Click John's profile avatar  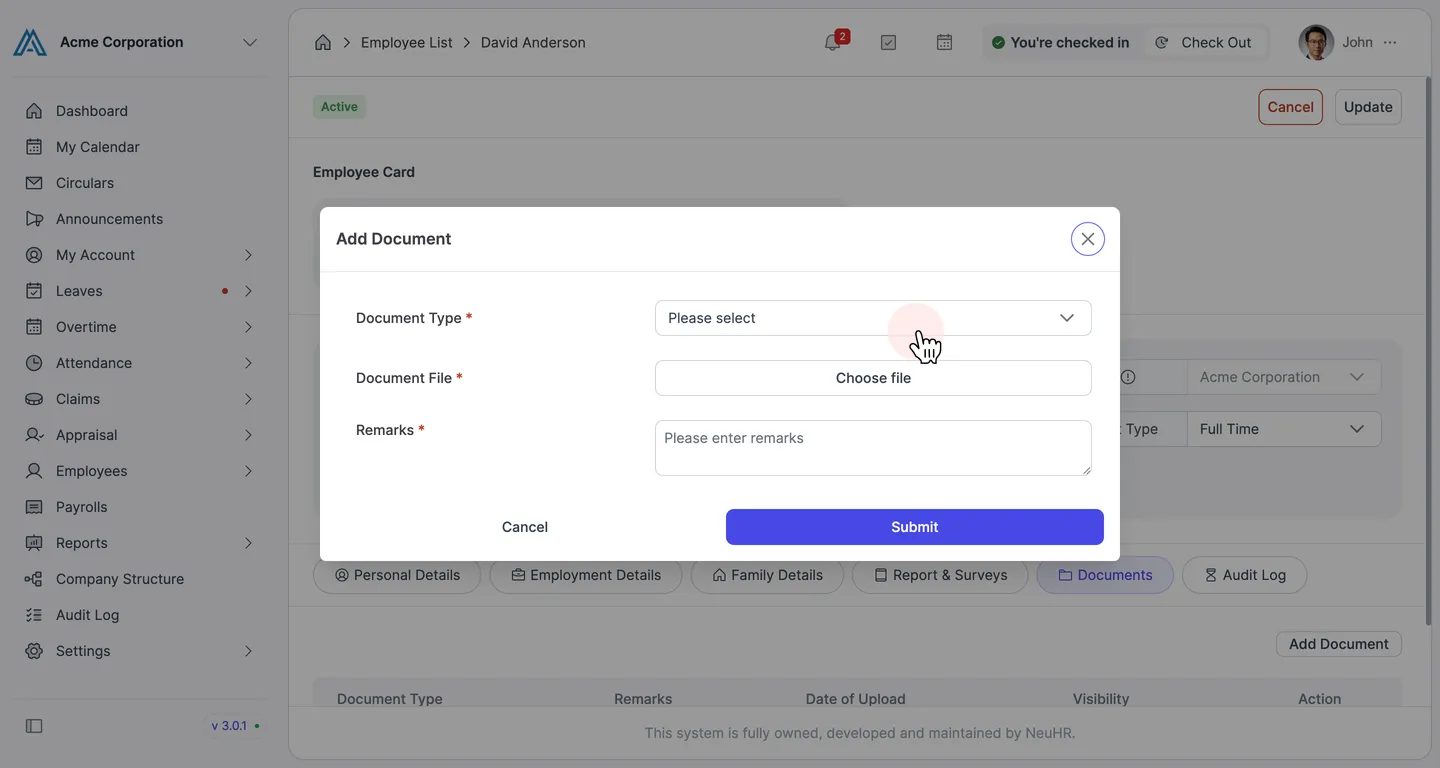[x=1316, y=42]
